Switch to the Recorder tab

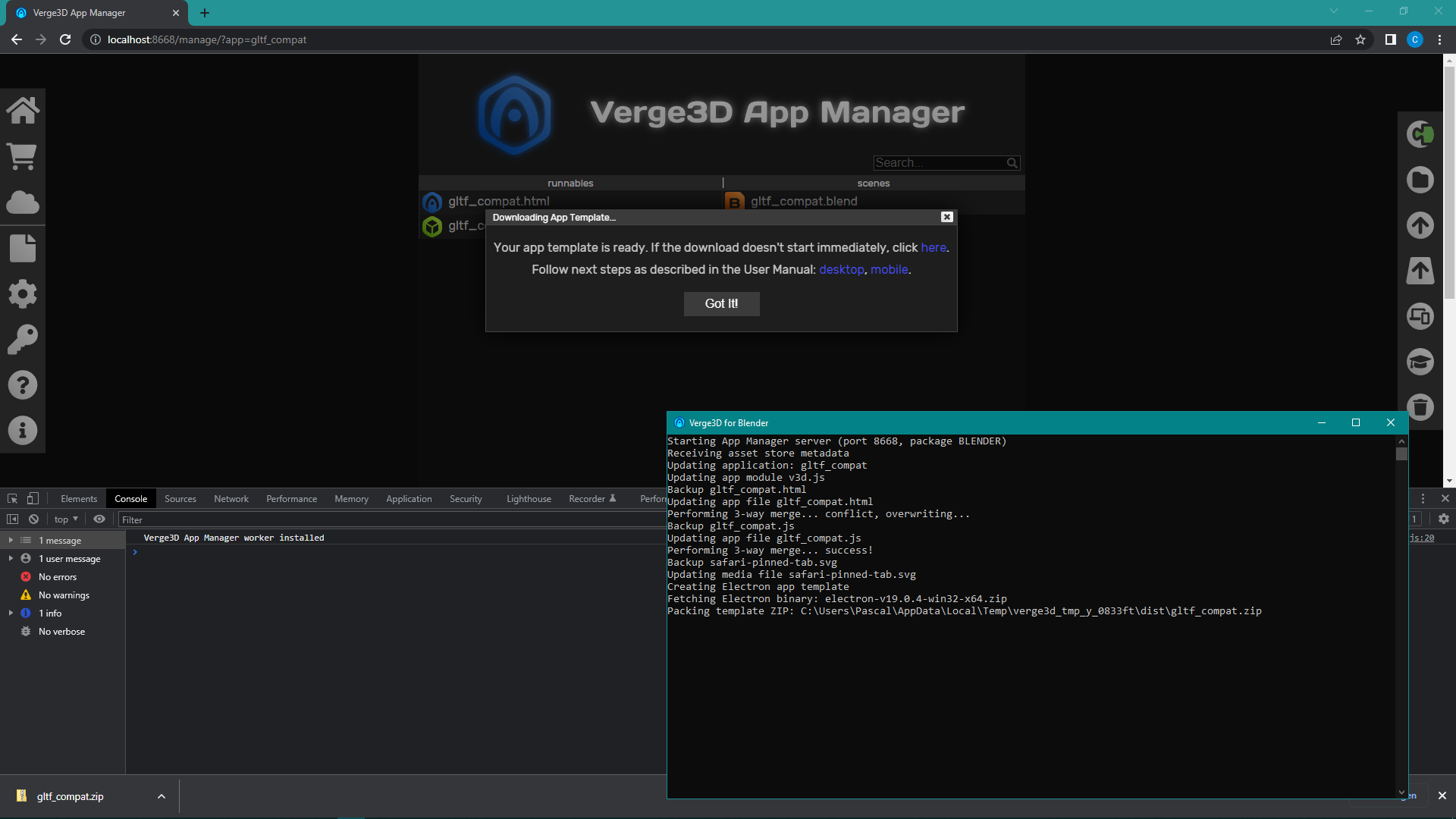point(592,498)
